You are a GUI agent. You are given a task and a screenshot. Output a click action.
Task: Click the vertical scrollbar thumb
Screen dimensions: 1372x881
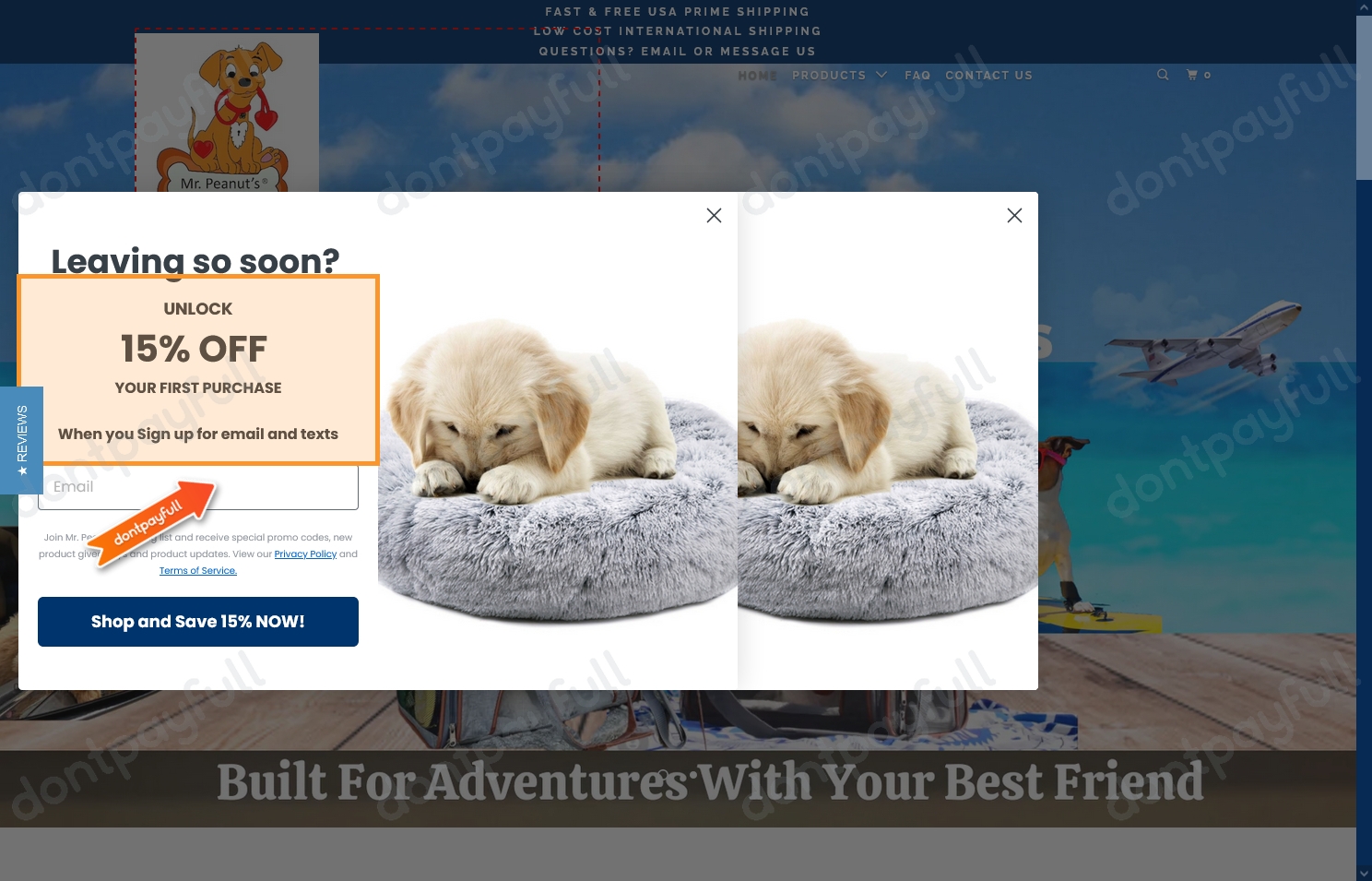(1364, 98)
